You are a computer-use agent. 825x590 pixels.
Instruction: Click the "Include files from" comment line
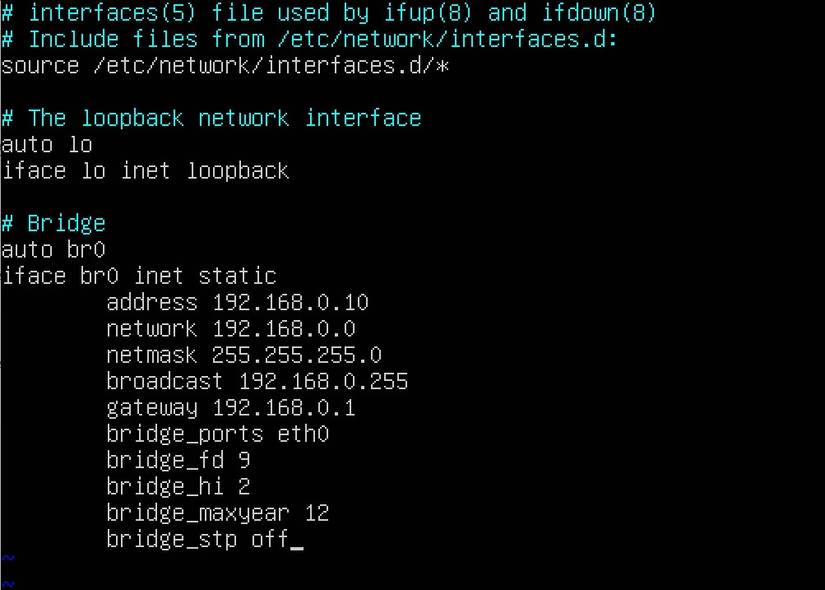coord(310,39)
